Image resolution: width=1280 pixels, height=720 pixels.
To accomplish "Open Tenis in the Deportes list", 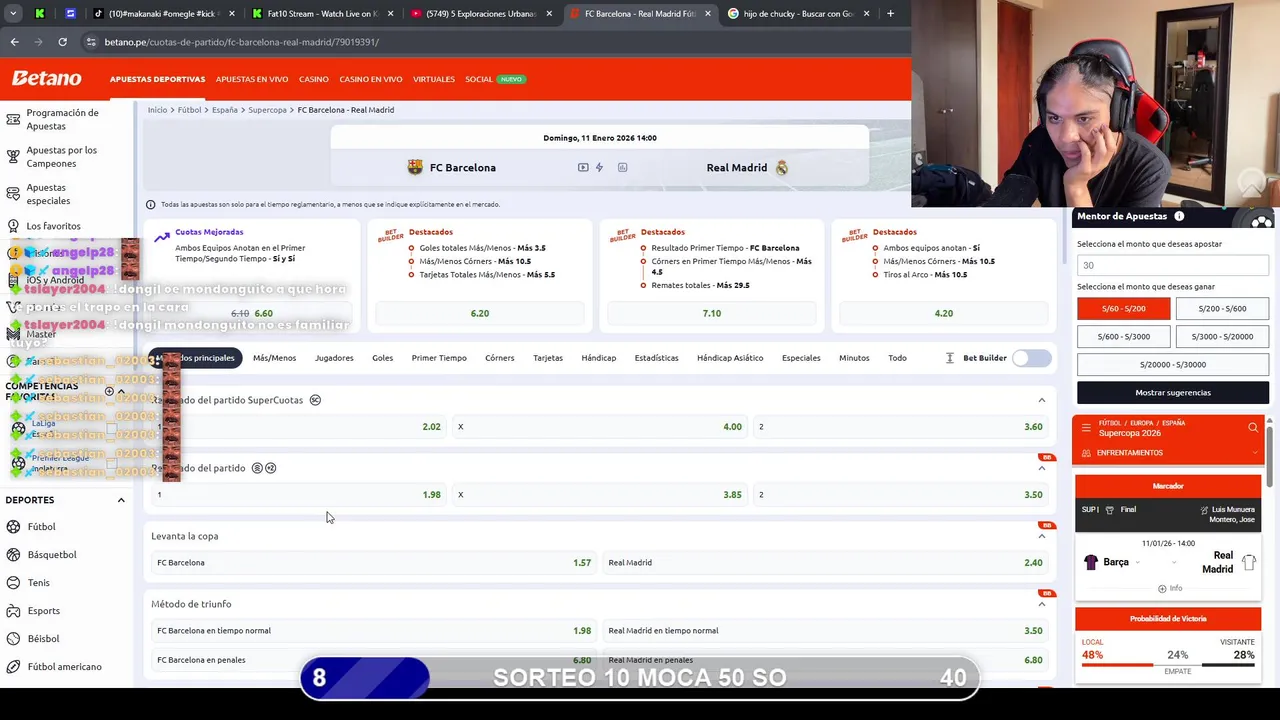I will [x=38, y=583].
